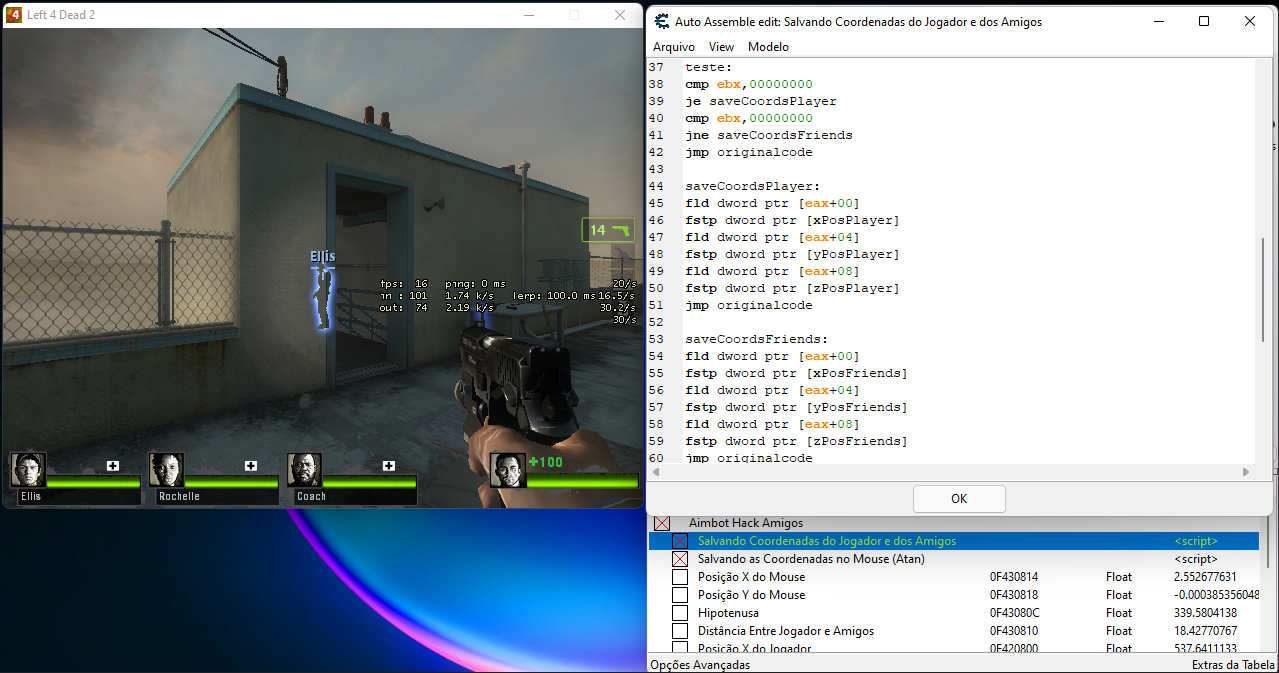Click the first aid kit icon above Ellis's health bar

click(x=113, y=466)
